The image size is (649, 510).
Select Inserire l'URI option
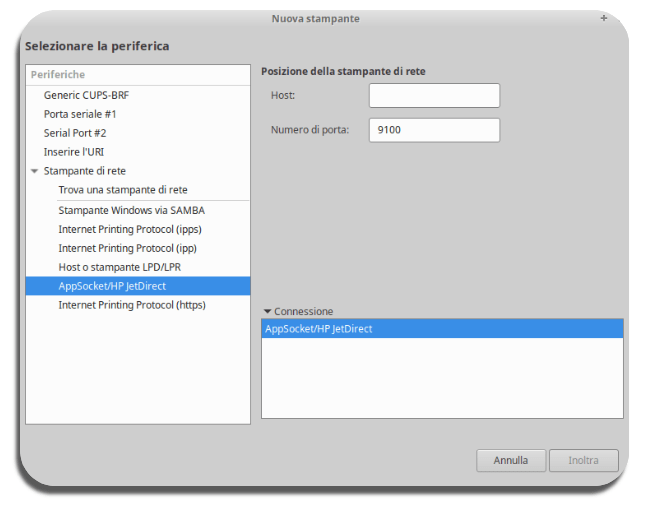click(73, 152)
